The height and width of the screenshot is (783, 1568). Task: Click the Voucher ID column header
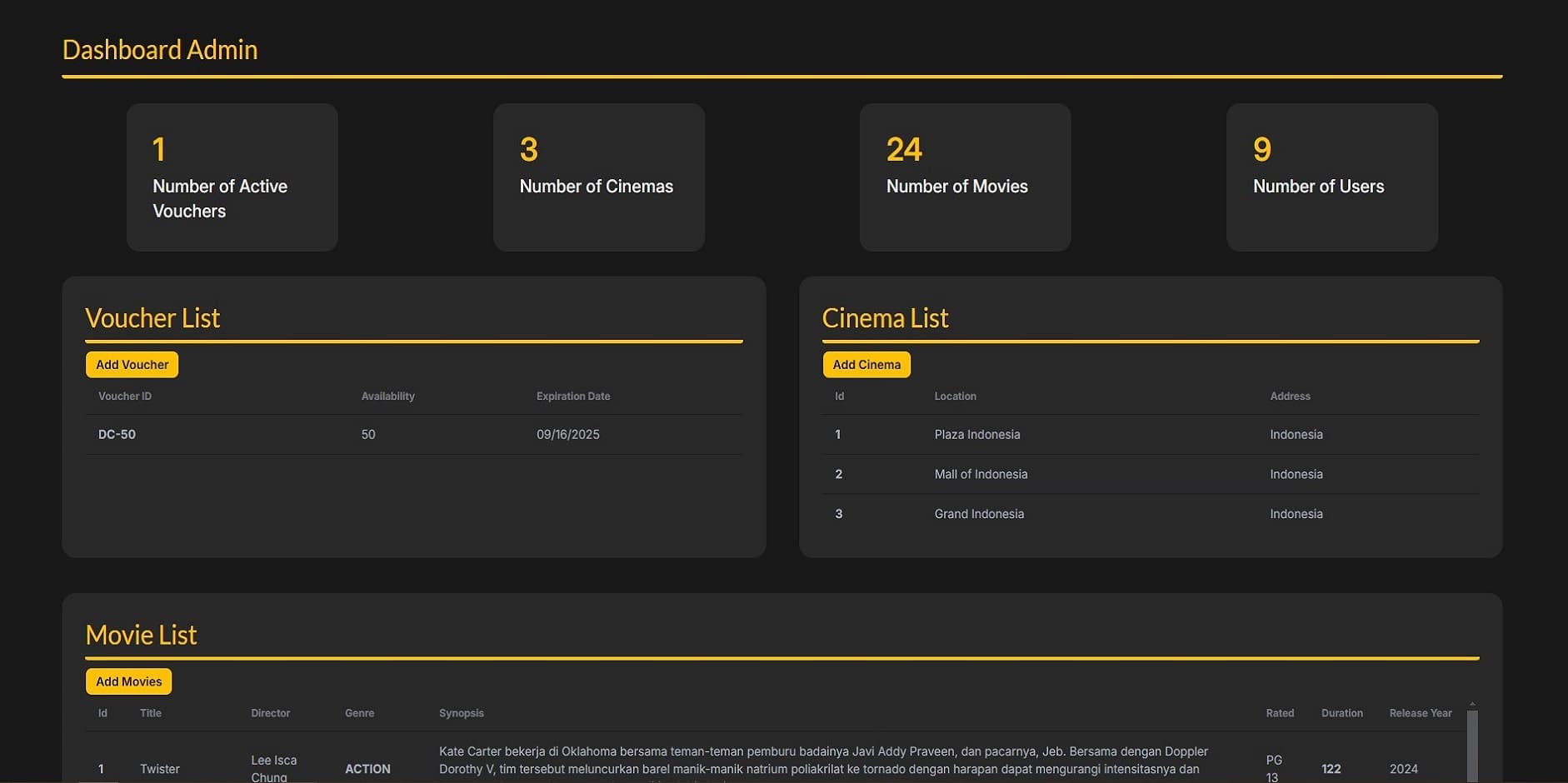pyautogui.click(x=125, y=396)
